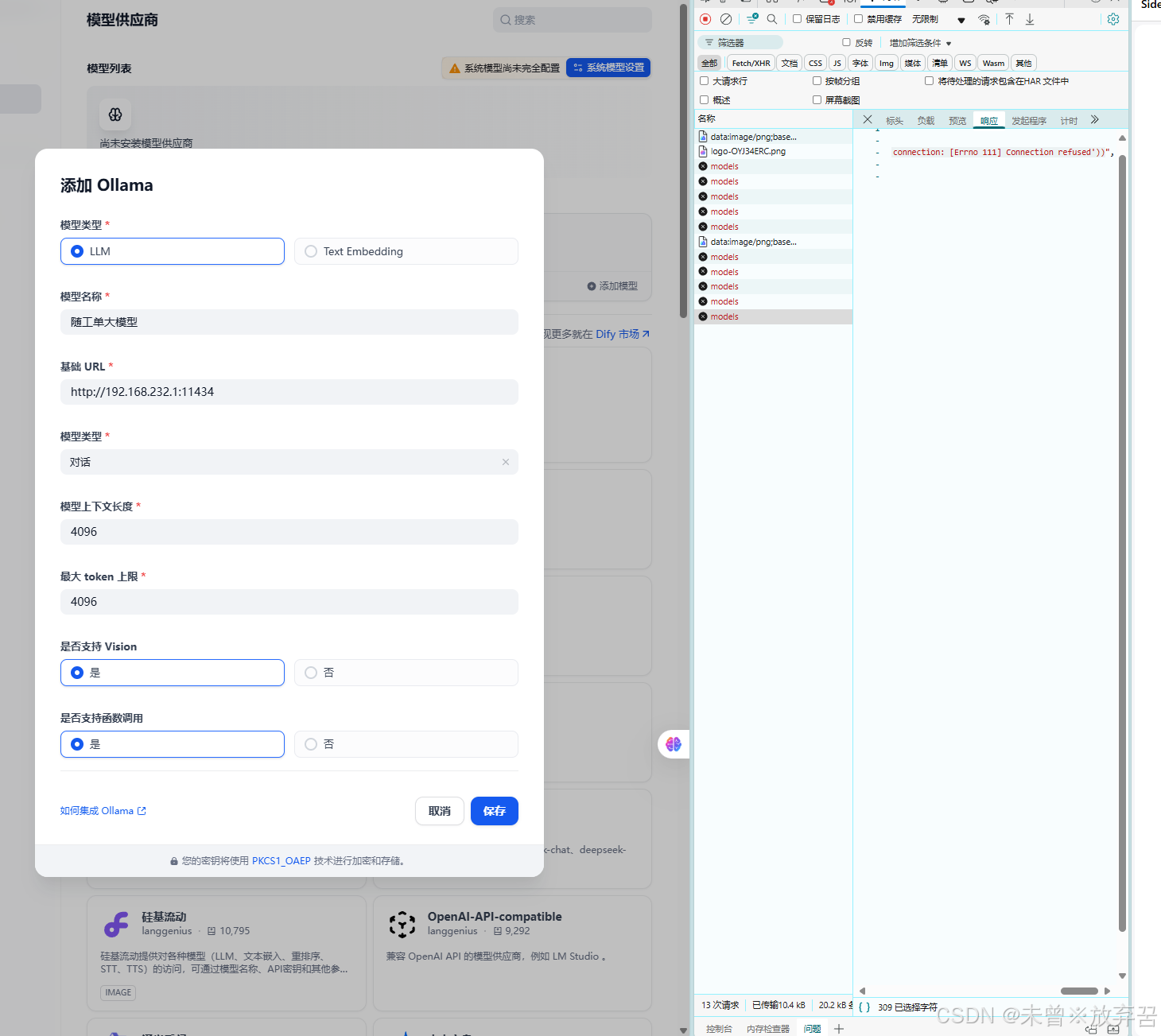Click 添加模型 on the provider card
This screenshot has width=1161, height=1036.
(x=612, y=286)
